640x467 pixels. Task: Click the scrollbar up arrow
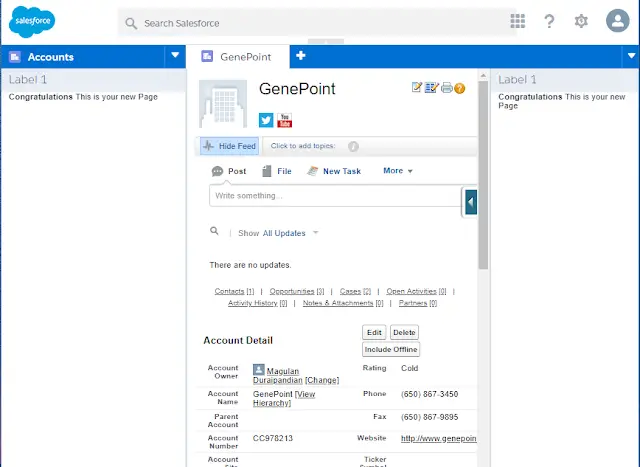[483, 76]
